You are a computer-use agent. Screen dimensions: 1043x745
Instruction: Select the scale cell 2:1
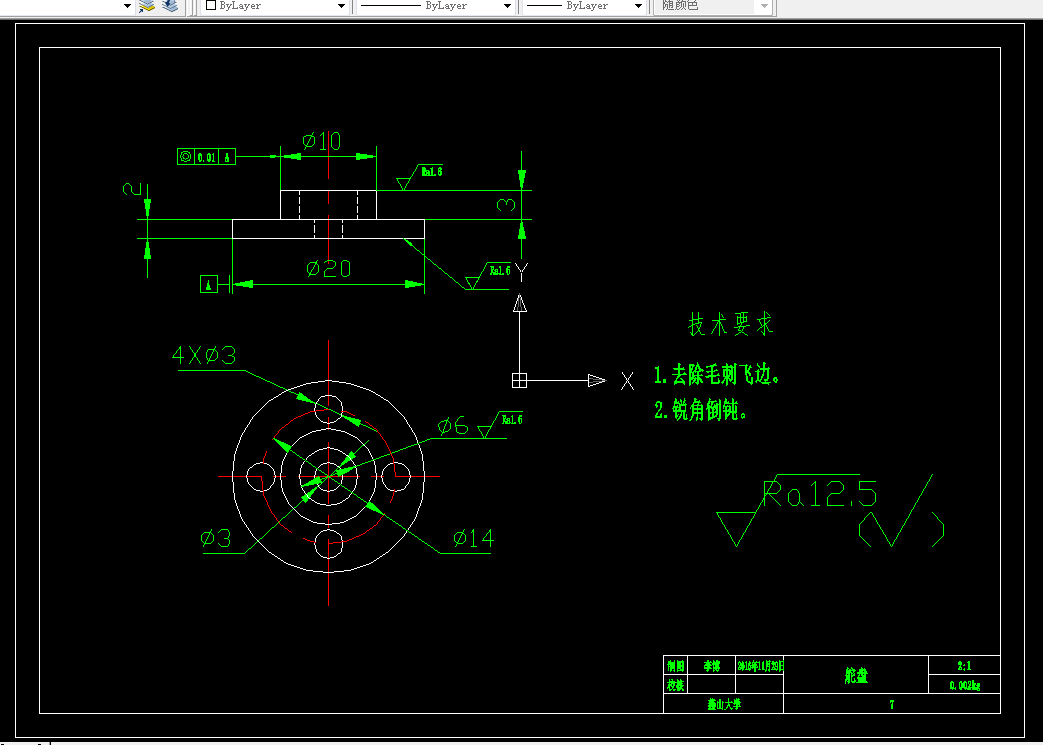965,665
